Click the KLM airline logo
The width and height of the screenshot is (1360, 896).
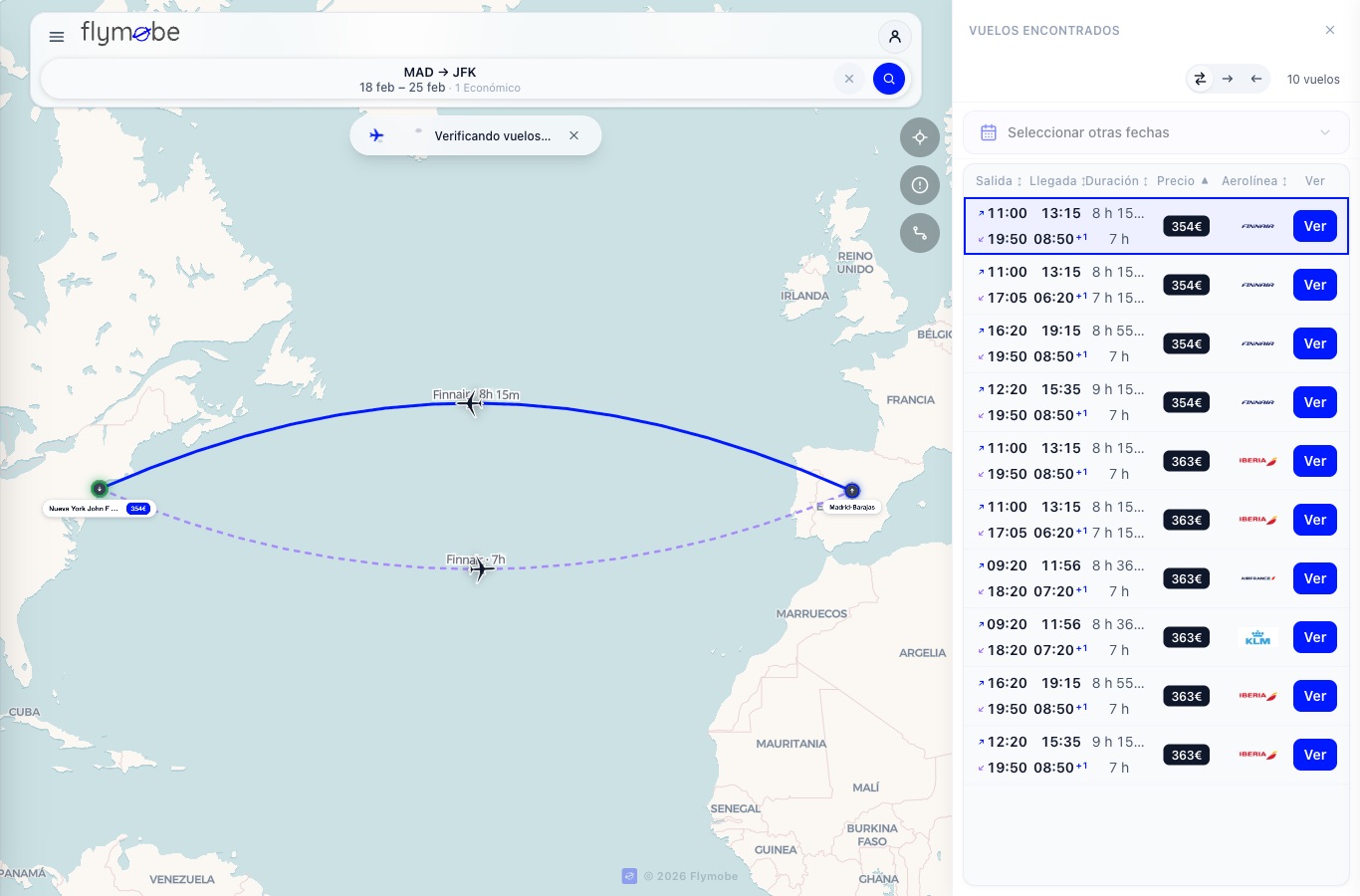[1258, 637]
